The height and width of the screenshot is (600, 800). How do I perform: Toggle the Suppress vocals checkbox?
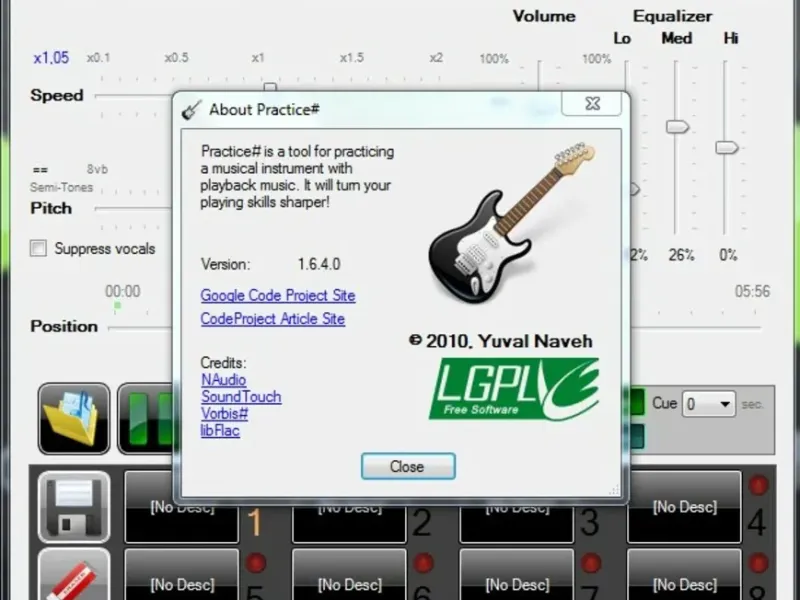(x=38, y=248)
